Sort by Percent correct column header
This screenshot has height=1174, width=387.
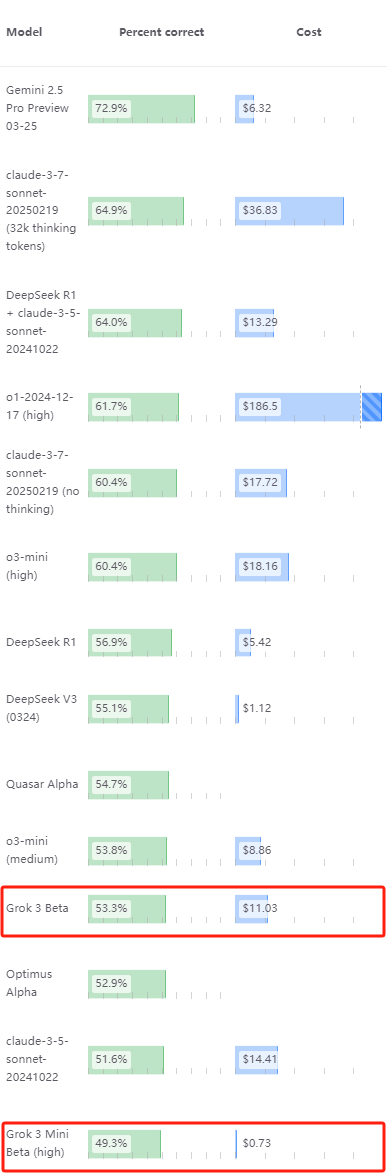(x=162, y=32)
